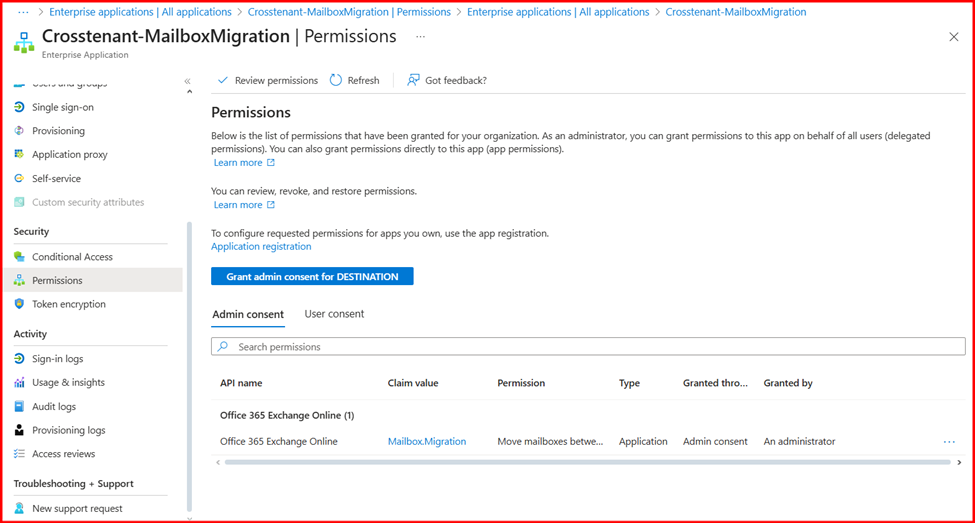This screenshot has height=523, width=975.
Task: Open the ellipsis menu beside the page title
Action: tap(420, 37)
